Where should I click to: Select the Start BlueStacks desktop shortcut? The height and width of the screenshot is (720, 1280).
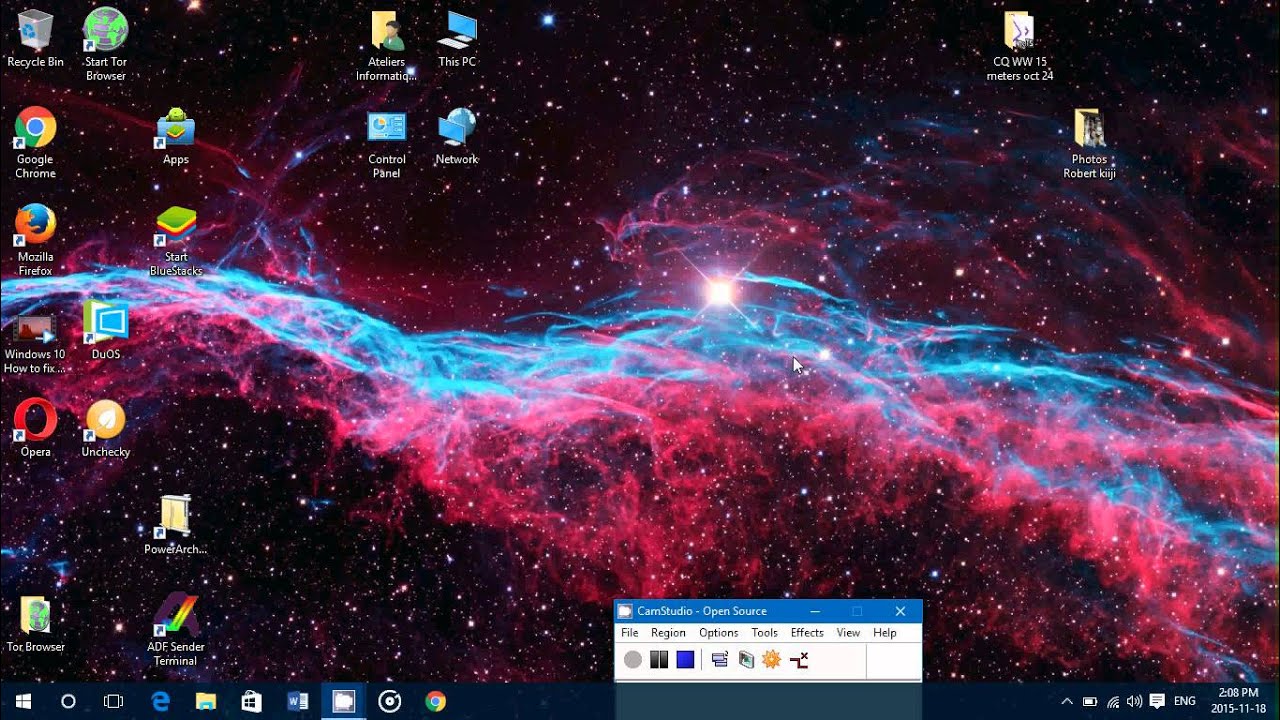point(176,241)
